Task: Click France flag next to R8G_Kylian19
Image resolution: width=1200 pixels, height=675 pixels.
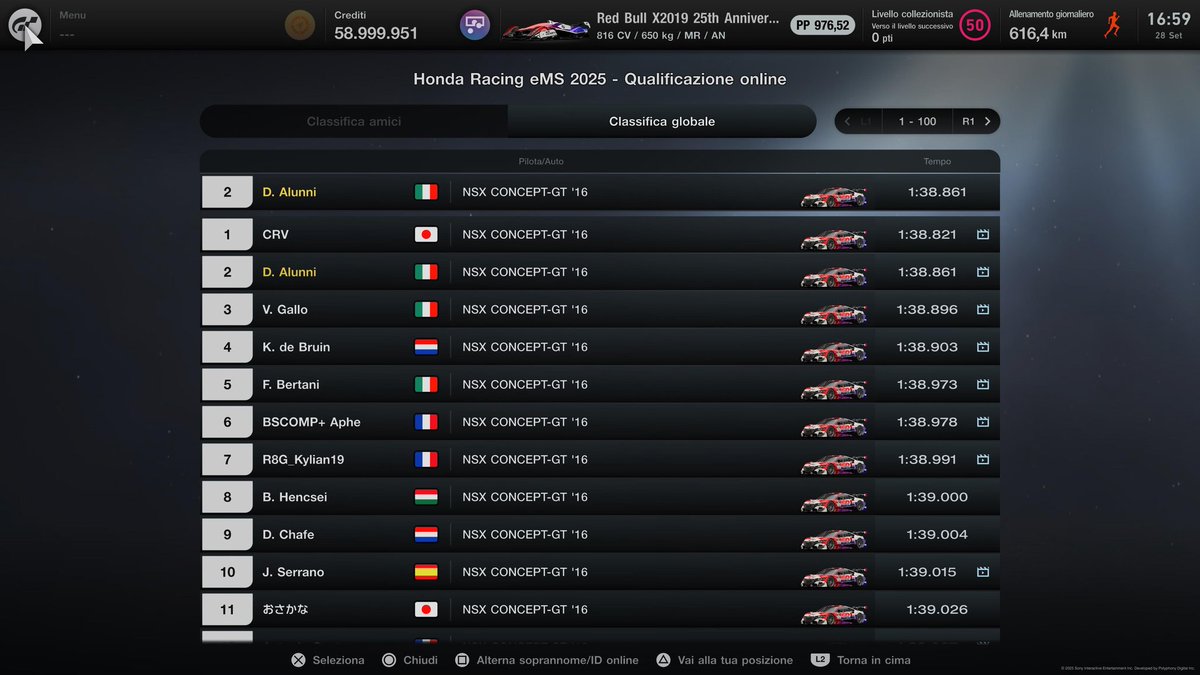Action: [426, 460]
